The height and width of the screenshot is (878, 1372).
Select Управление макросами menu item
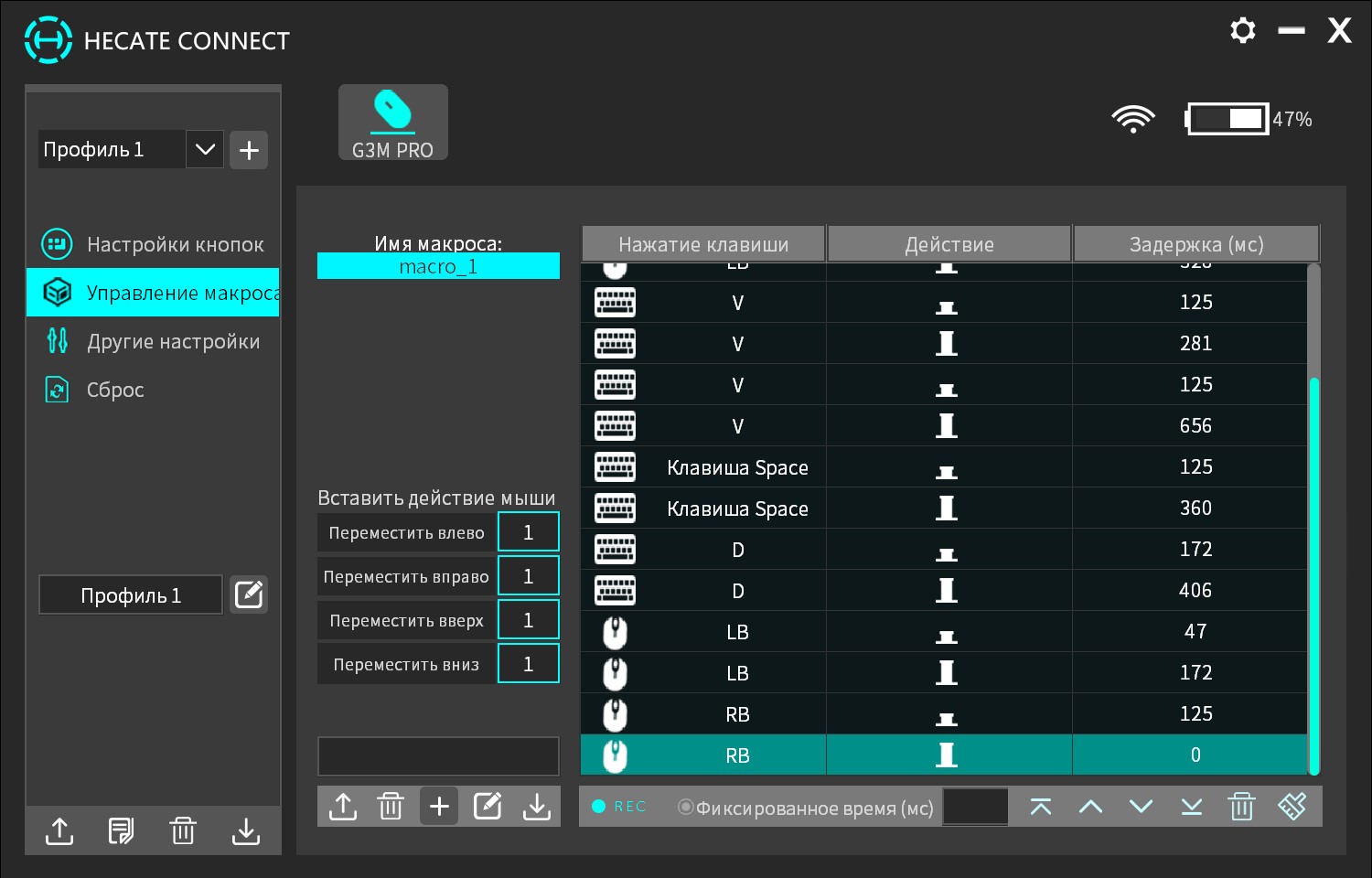(x=153, y=293)
